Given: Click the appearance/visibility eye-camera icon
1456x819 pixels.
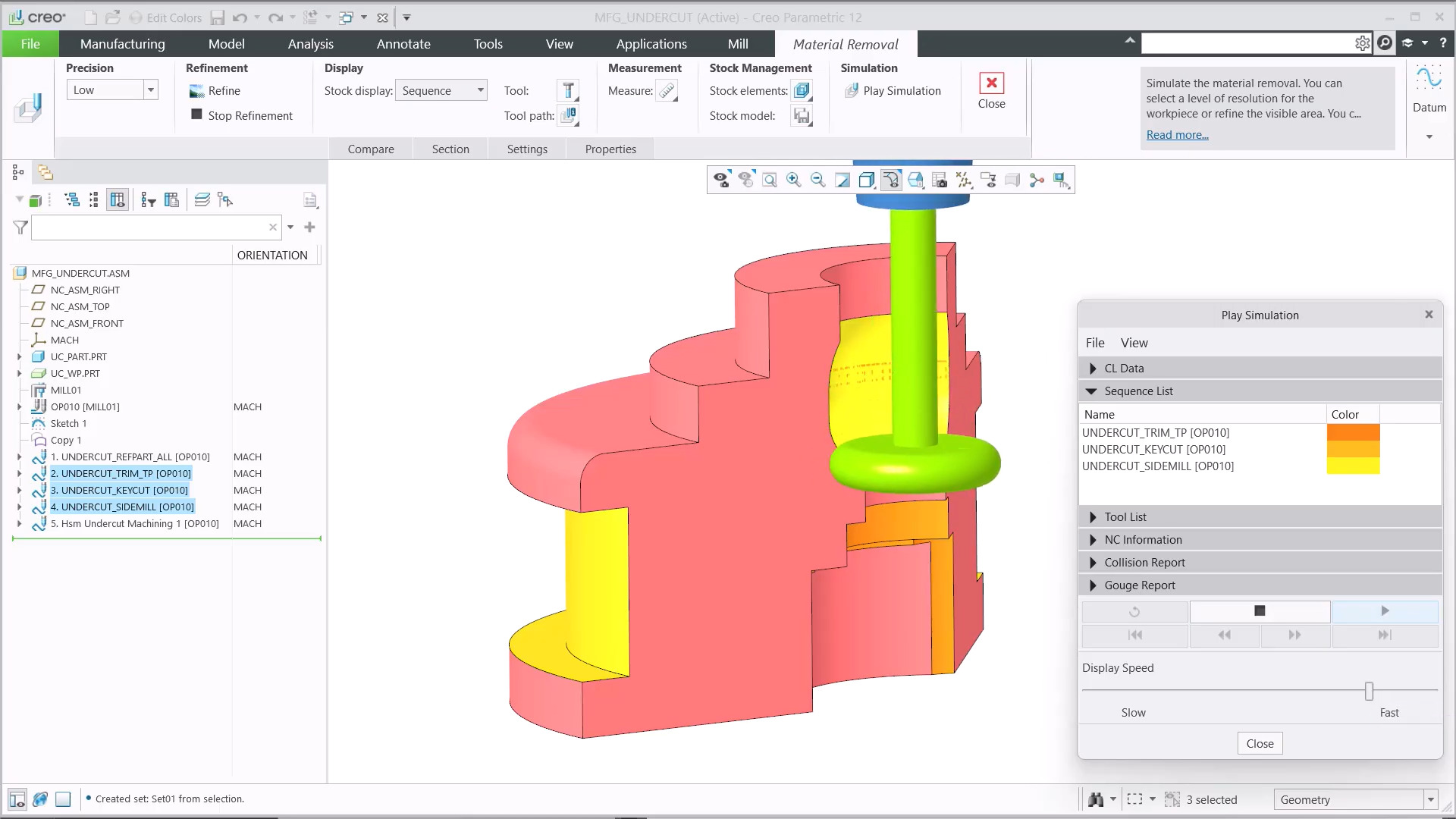Looking at the screenshot, I should click(x=721, y=180).
